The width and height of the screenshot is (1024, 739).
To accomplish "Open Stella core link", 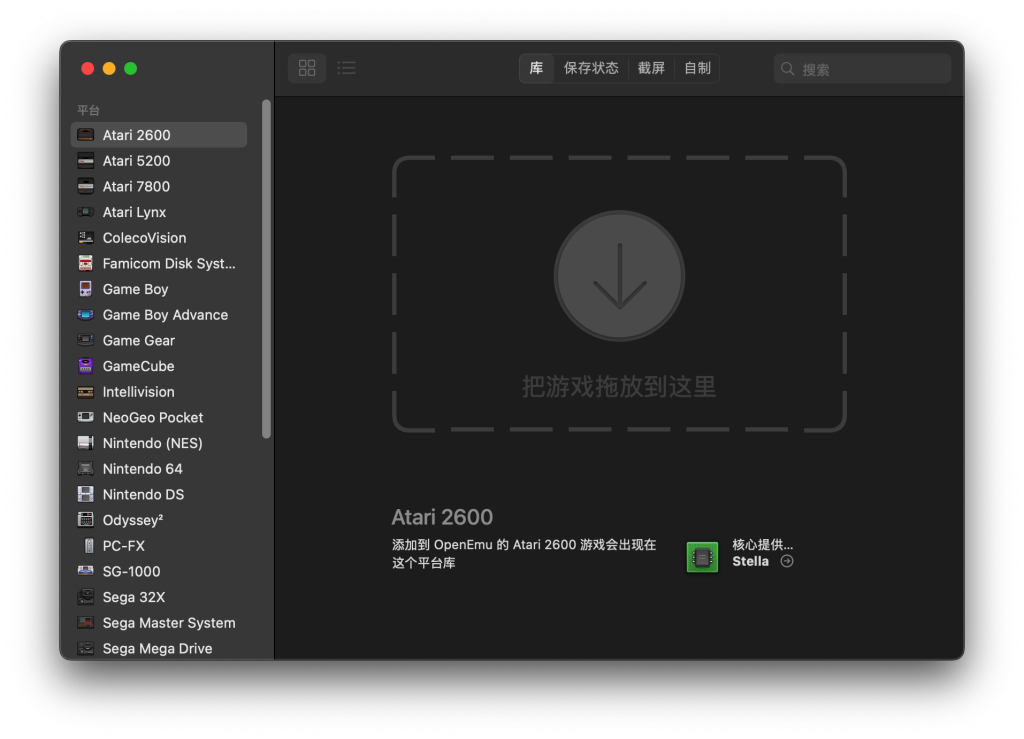I will pyautogui.click(x=750, y=561).
